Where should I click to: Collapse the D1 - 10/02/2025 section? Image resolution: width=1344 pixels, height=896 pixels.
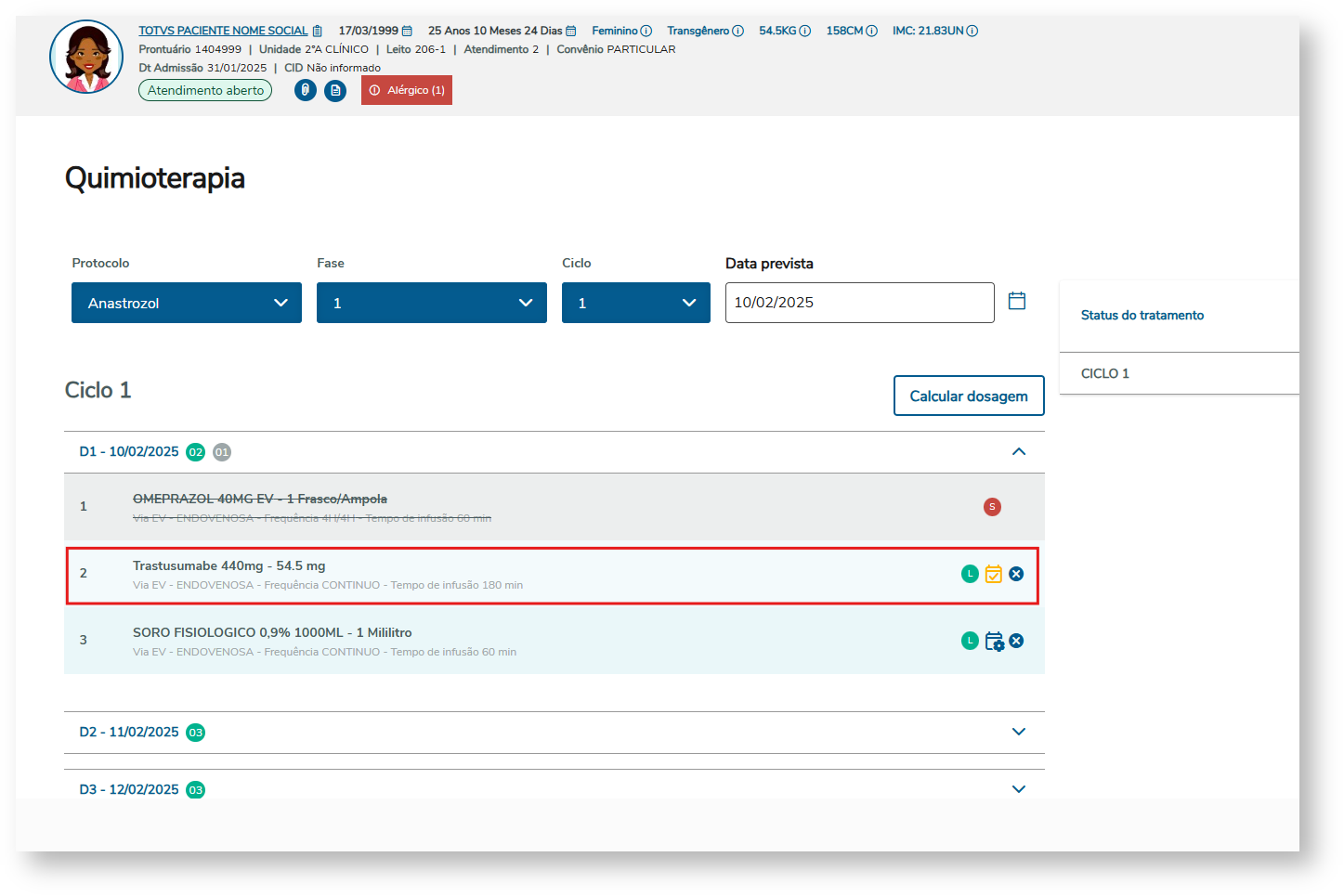pyautogui.click(x=1018, y=452)
